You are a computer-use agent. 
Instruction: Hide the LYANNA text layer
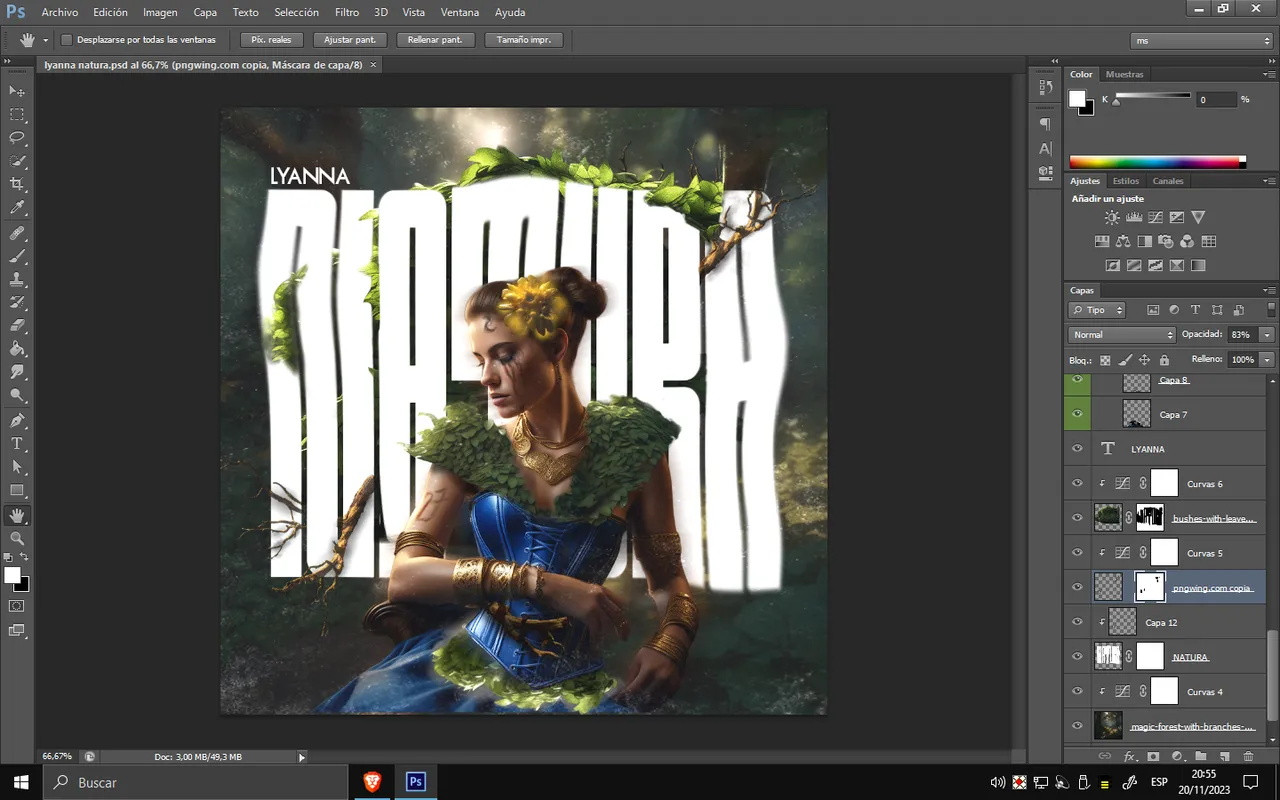pyautogui.click(x=1077, y=449)
